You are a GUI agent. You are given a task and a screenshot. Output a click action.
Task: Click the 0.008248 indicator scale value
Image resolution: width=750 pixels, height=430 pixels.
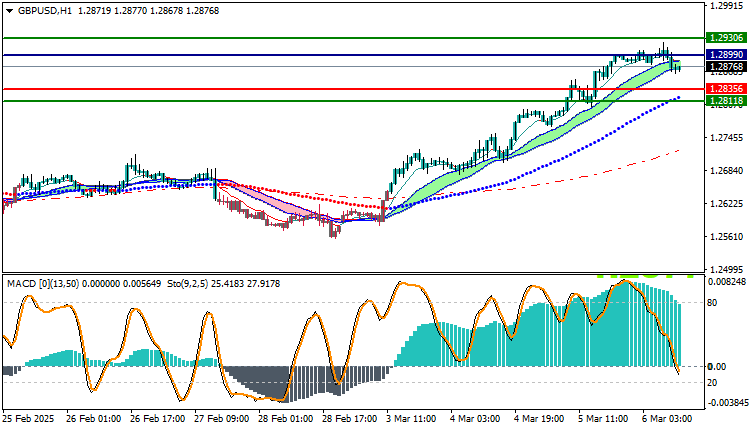click(727, 282)
